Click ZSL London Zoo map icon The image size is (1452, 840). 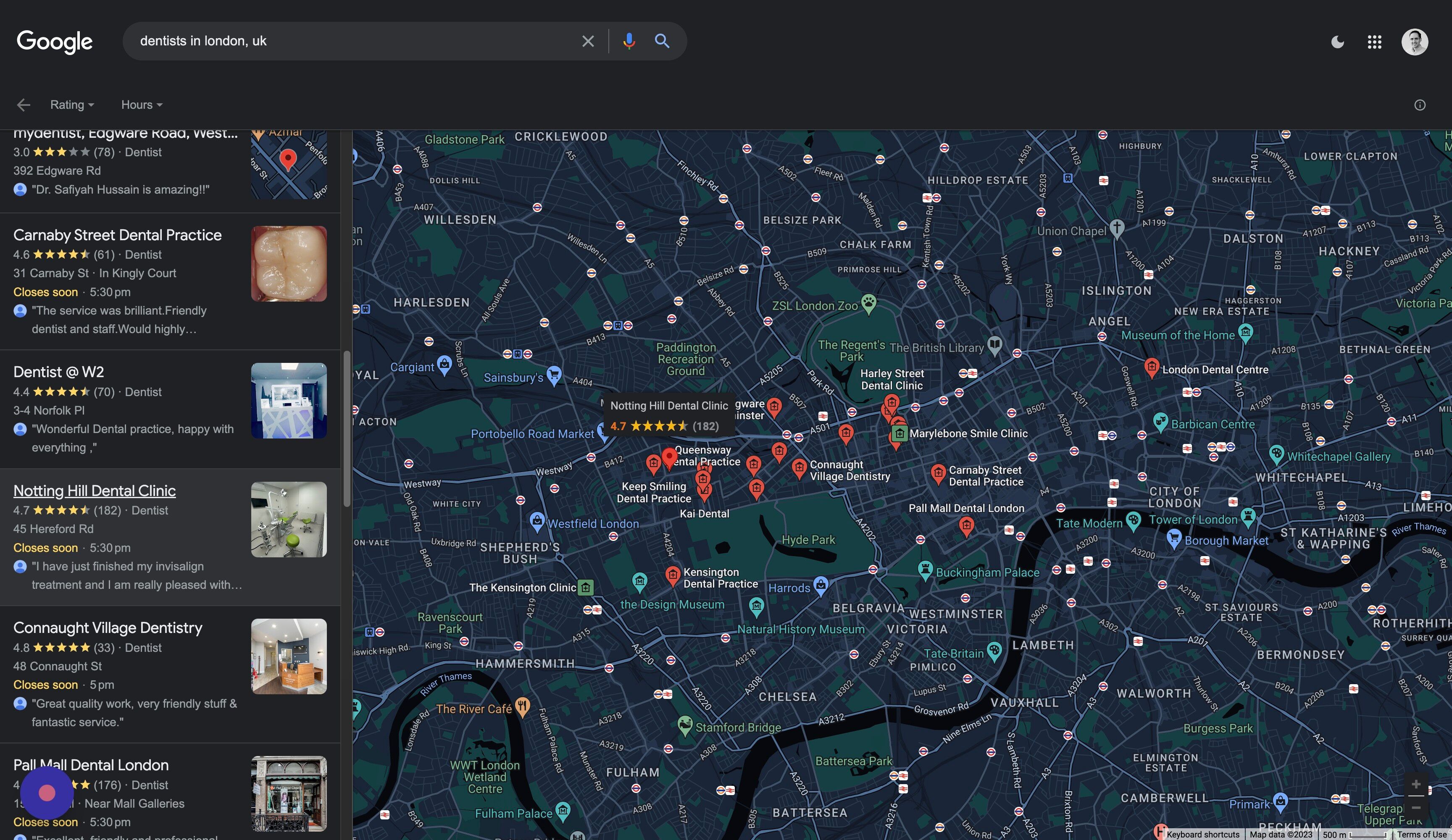click(x=868, y=302)
